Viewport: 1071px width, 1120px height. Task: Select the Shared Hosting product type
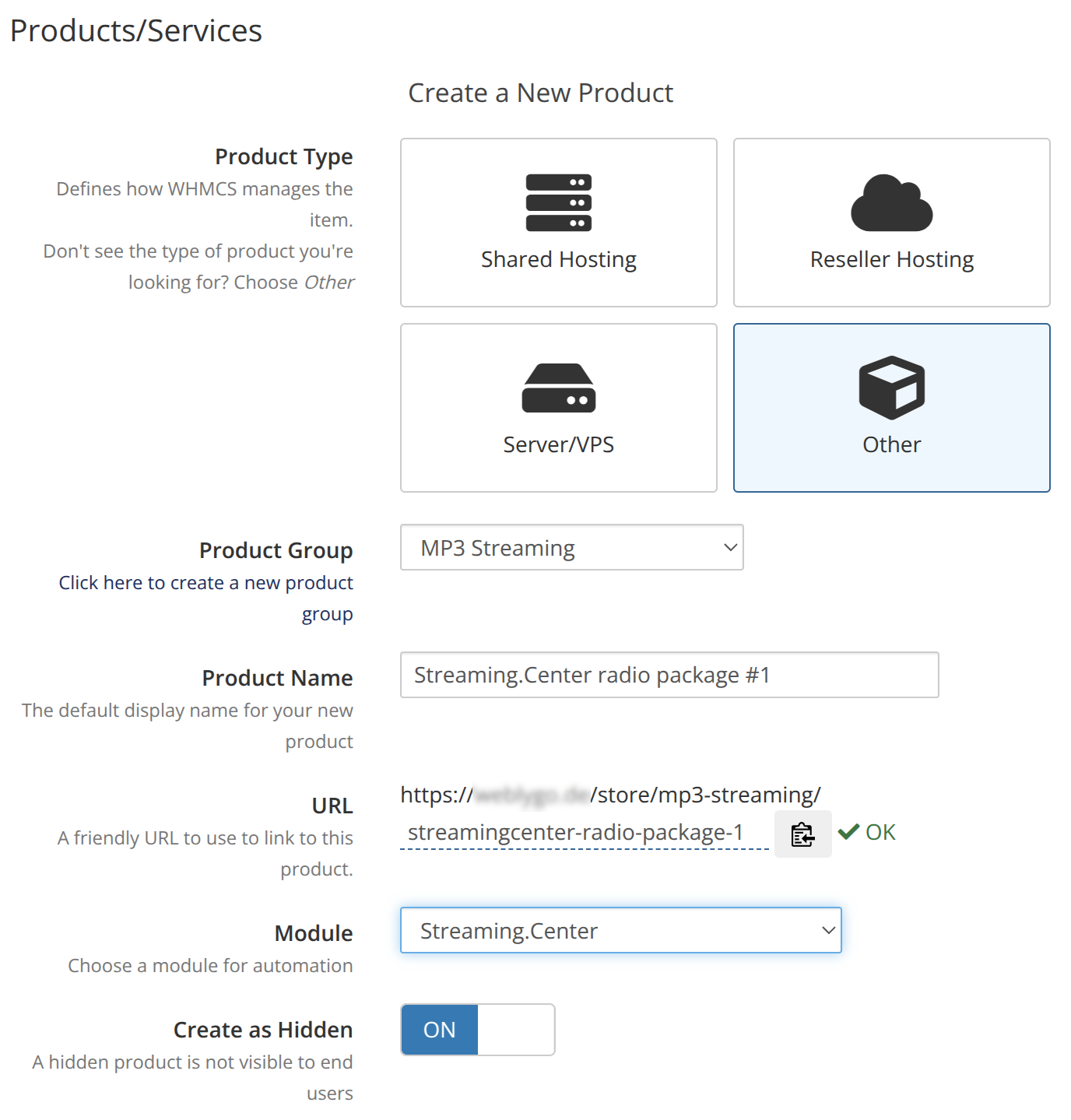558,223
